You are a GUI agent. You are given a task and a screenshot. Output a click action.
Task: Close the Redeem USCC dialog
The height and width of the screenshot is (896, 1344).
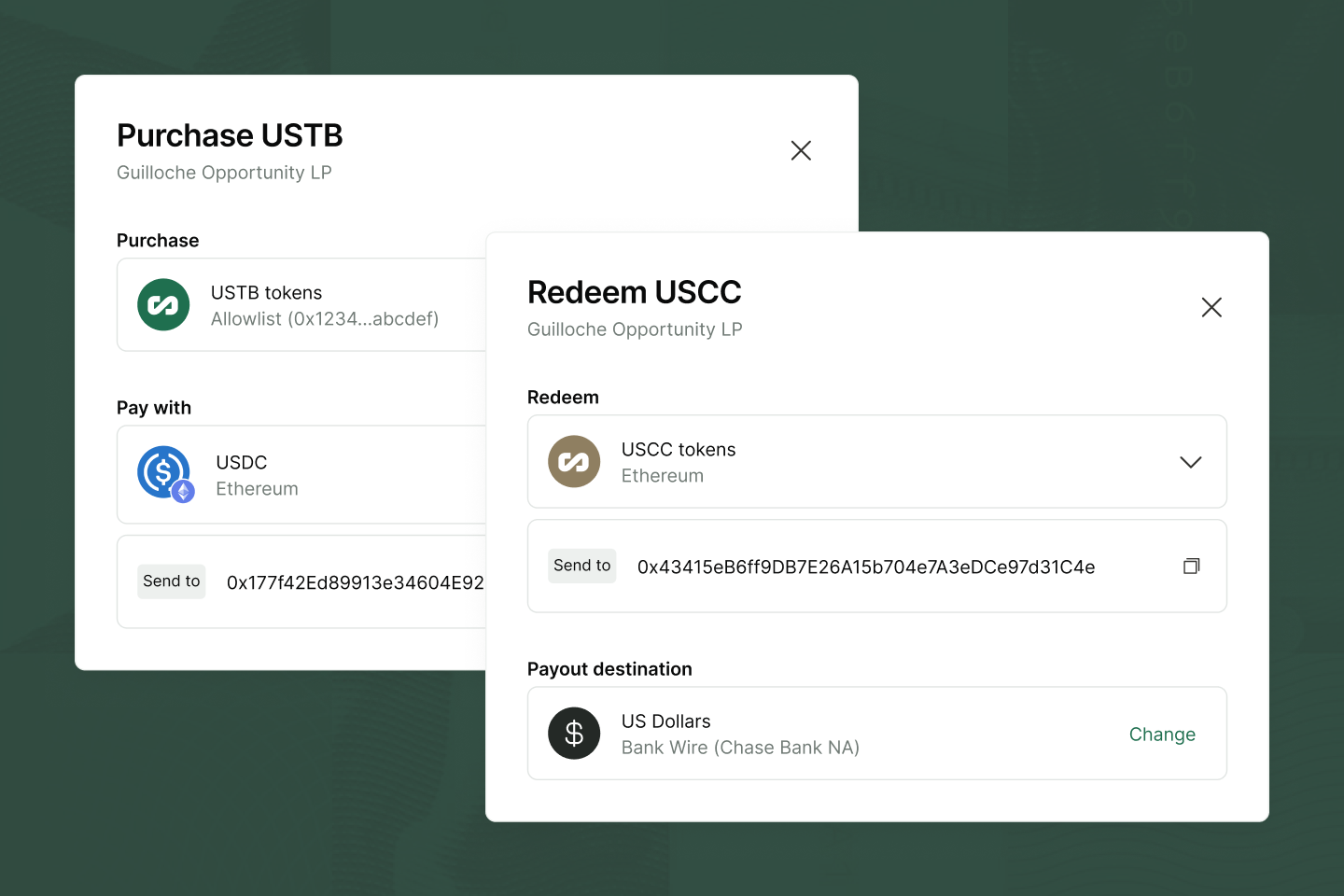tap(1211, 307)
